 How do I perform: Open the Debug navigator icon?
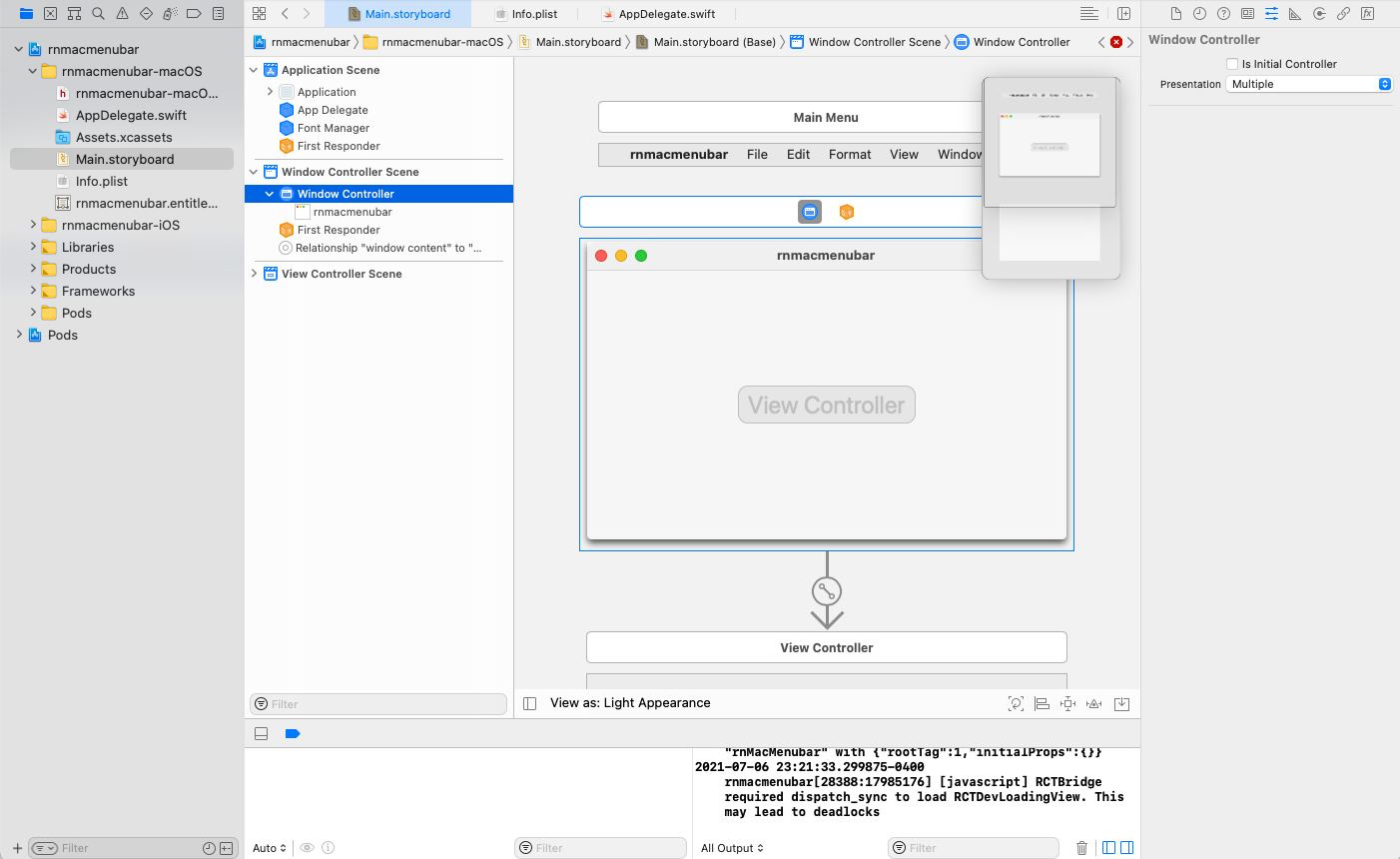point(170,14)
